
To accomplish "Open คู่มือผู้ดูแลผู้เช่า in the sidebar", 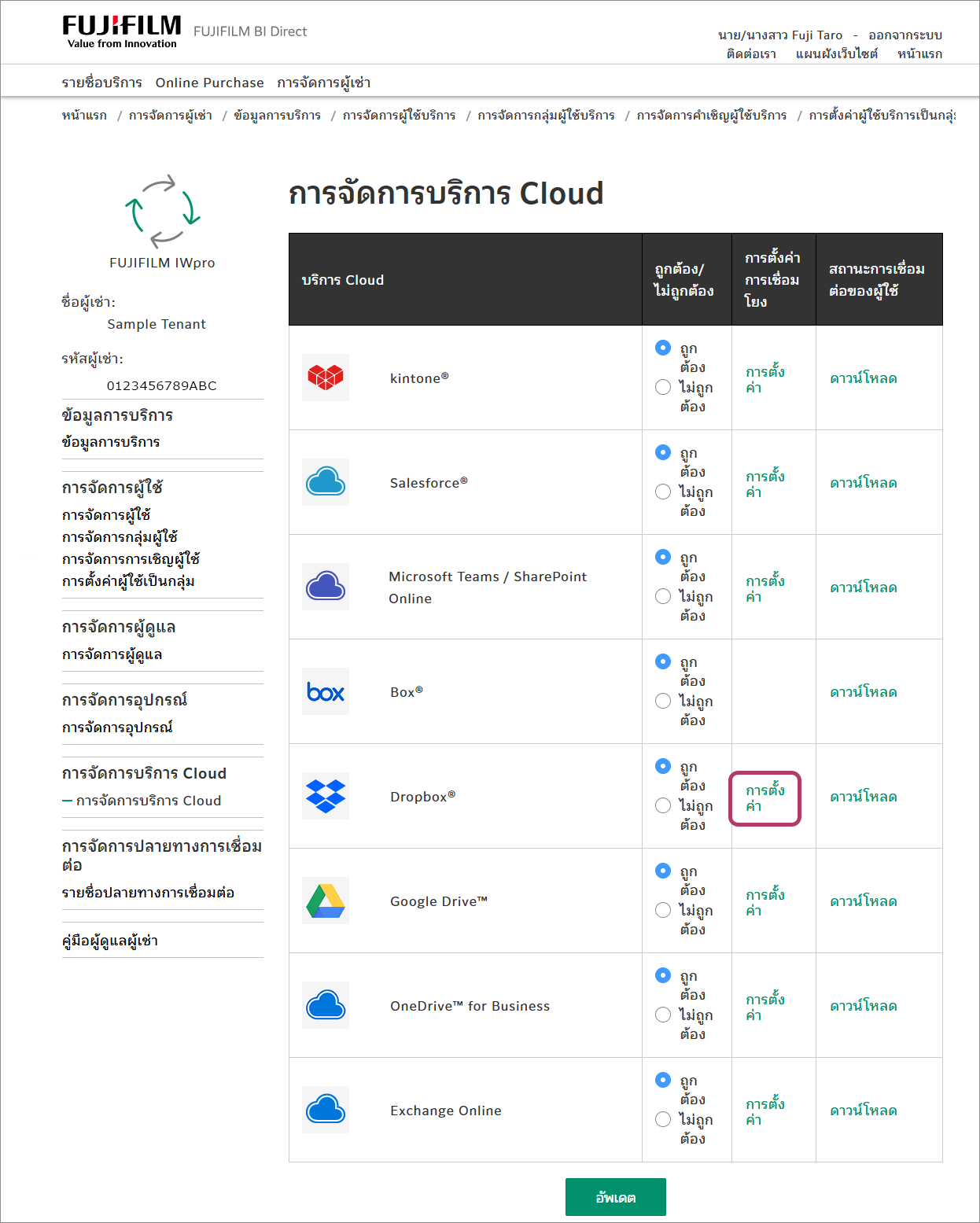I will coord(110,941).
